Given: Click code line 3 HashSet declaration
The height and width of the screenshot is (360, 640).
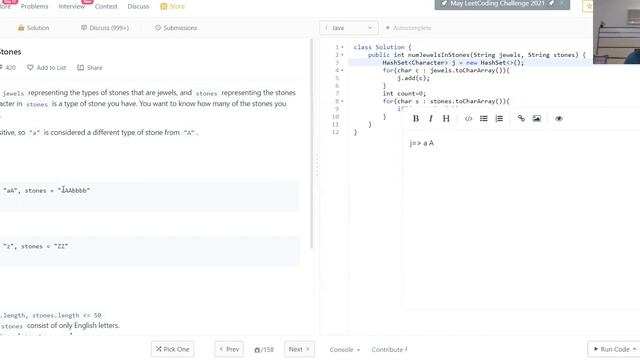Looking at the screenshot, I should (x=453, y=62).
